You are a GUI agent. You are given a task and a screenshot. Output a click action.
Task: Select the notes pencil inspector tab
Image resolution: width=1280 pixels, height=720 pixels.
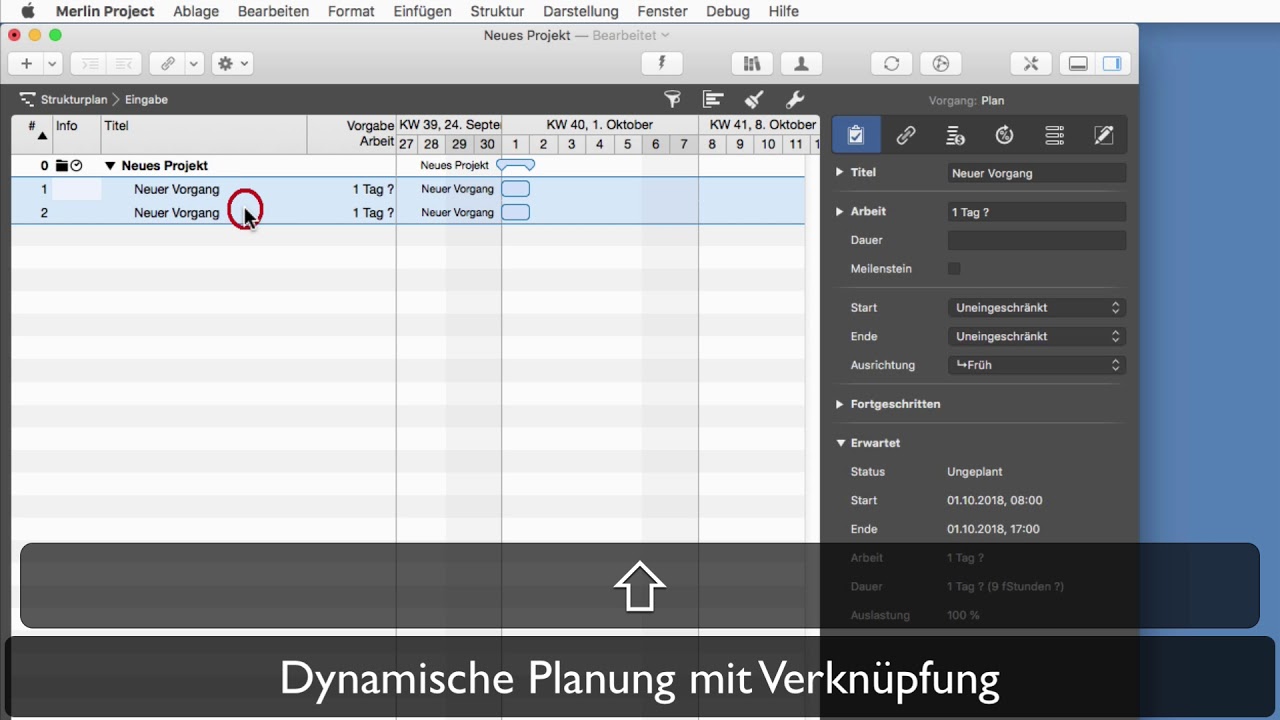[x=1104, y=135]
